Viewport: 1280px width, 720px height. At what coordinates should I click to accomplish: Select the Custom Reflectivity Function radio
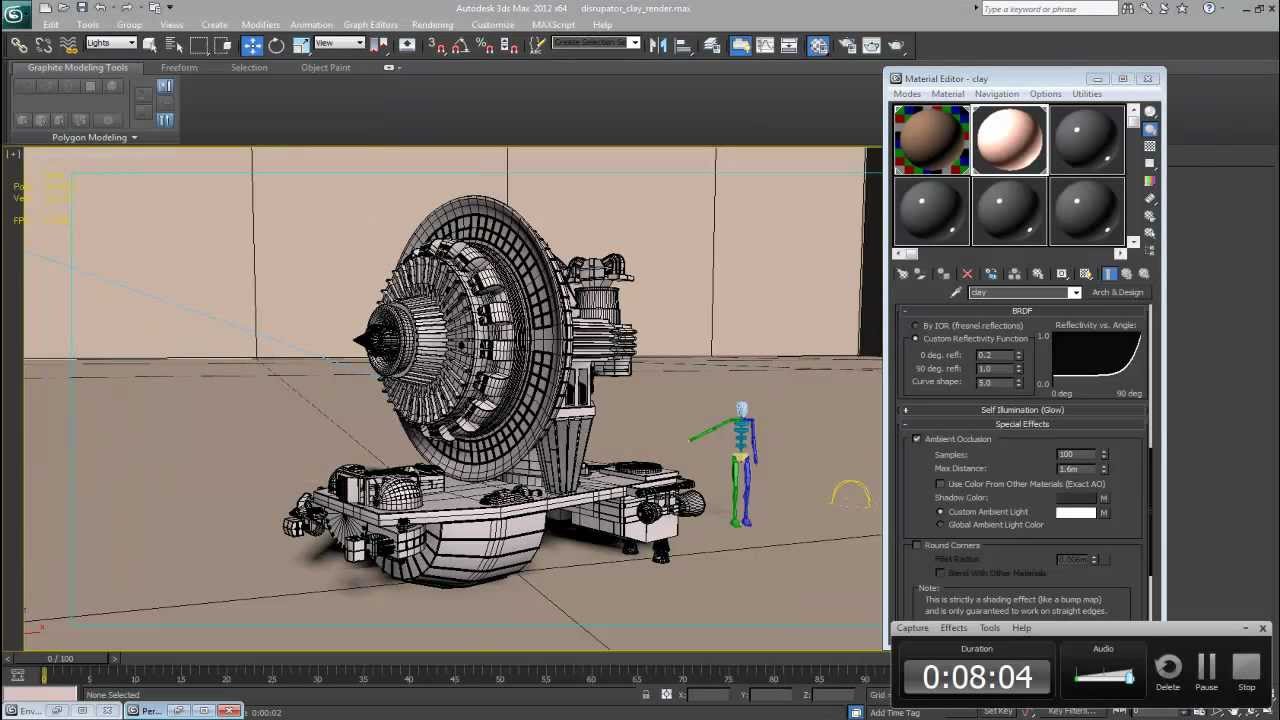pos(915,339)
